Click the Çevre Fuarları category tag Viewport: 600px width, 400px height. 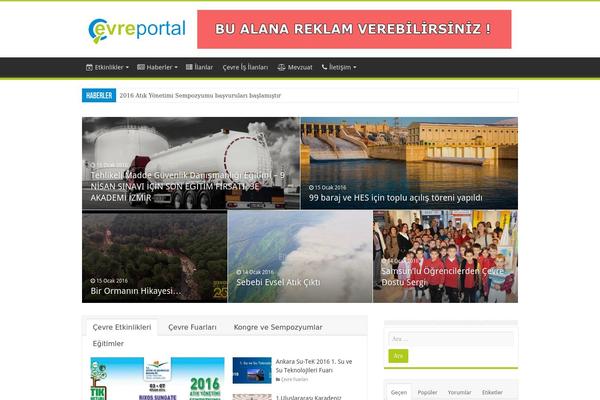(x=294, y=379)
